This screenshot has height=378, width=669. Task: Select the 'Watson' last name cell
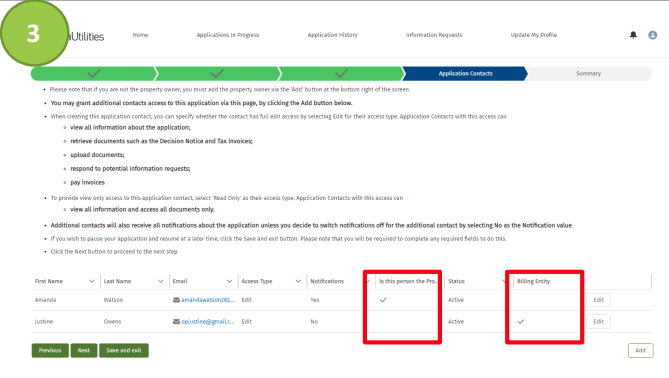coord(113,300)
